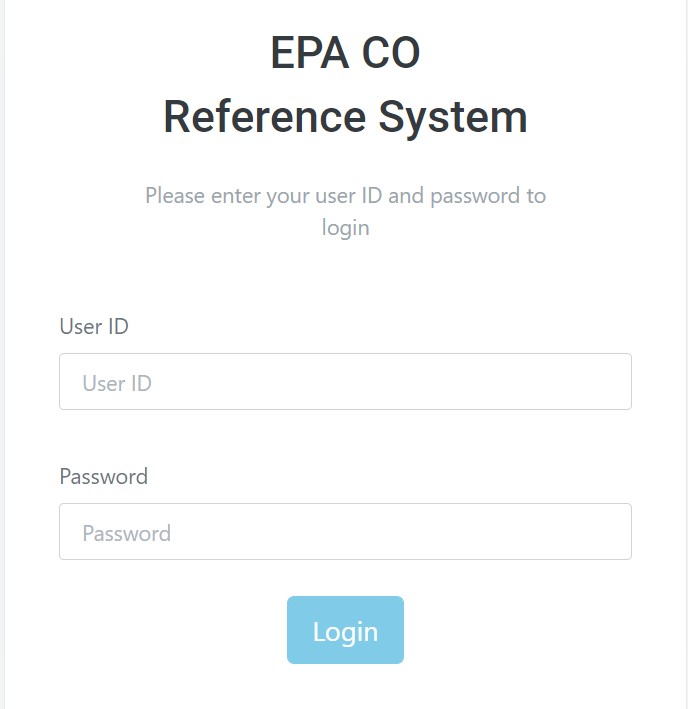Click the "User ID" label above the field
This screenshot has width=688, height=709.
(94, 326)
